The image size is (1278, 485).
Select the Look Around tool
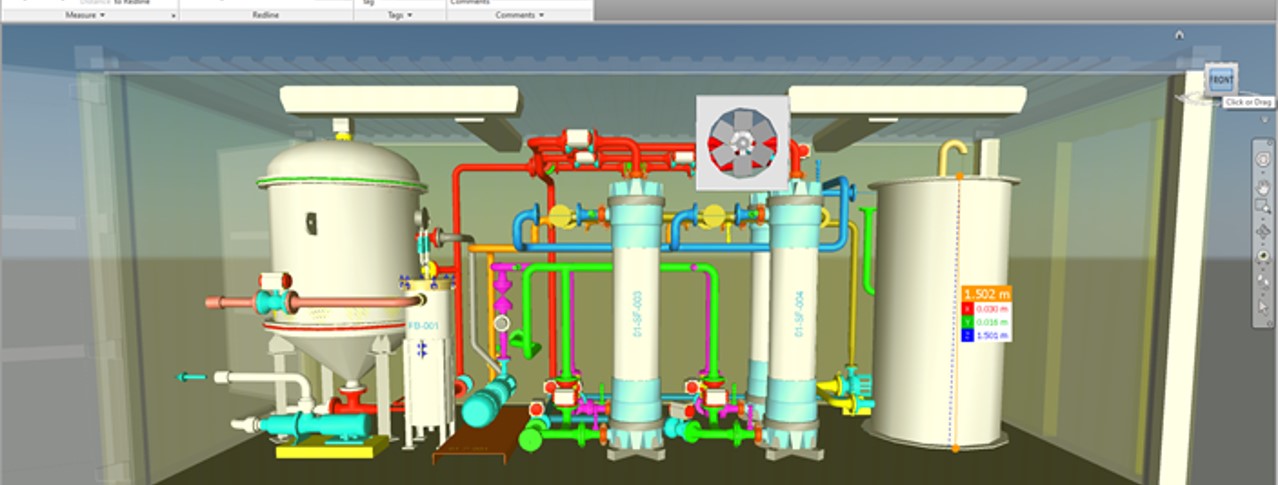tap(1263, 255)
